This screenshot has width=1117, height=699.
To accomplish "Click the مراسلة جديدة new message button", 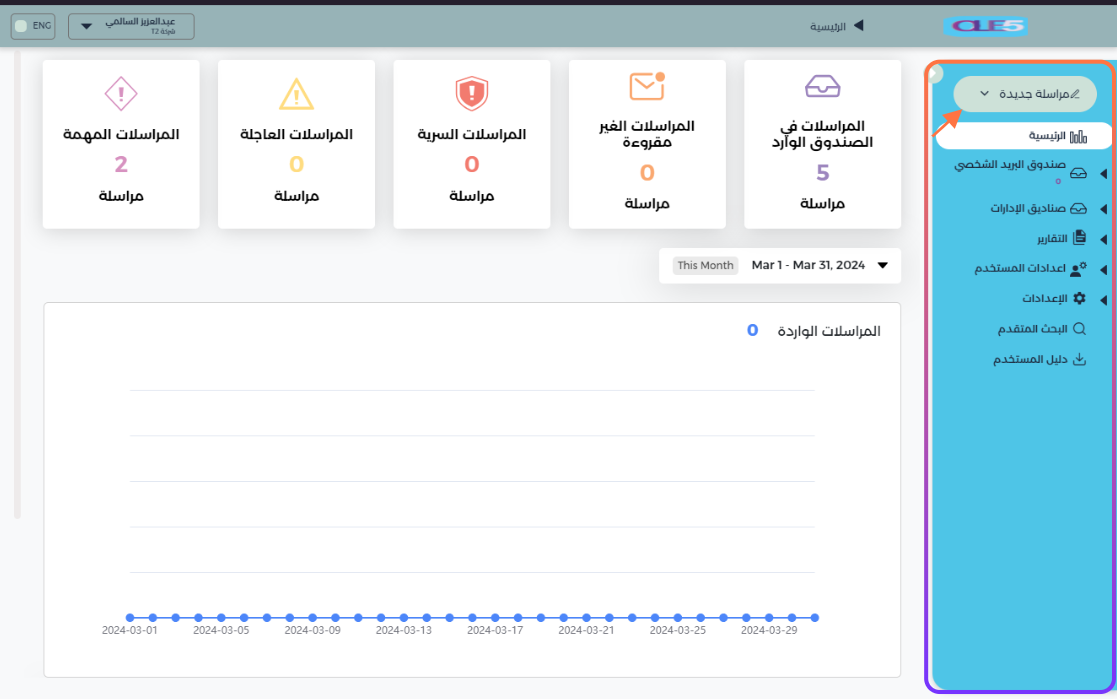I will point(1024,94).
